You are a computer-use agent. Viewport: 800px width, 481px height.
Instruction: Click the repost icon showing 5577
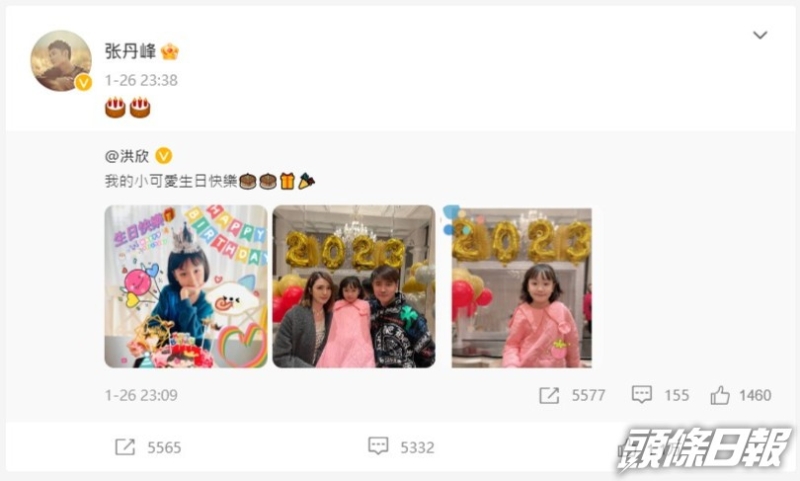tap(549, 395)
